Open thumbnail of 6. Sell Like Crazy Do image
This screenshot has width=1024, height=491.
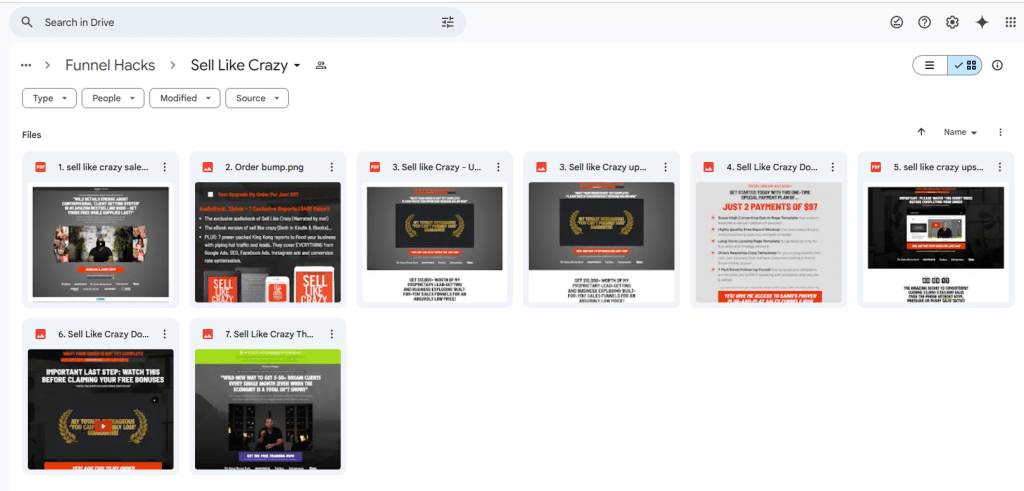(101, 409)
